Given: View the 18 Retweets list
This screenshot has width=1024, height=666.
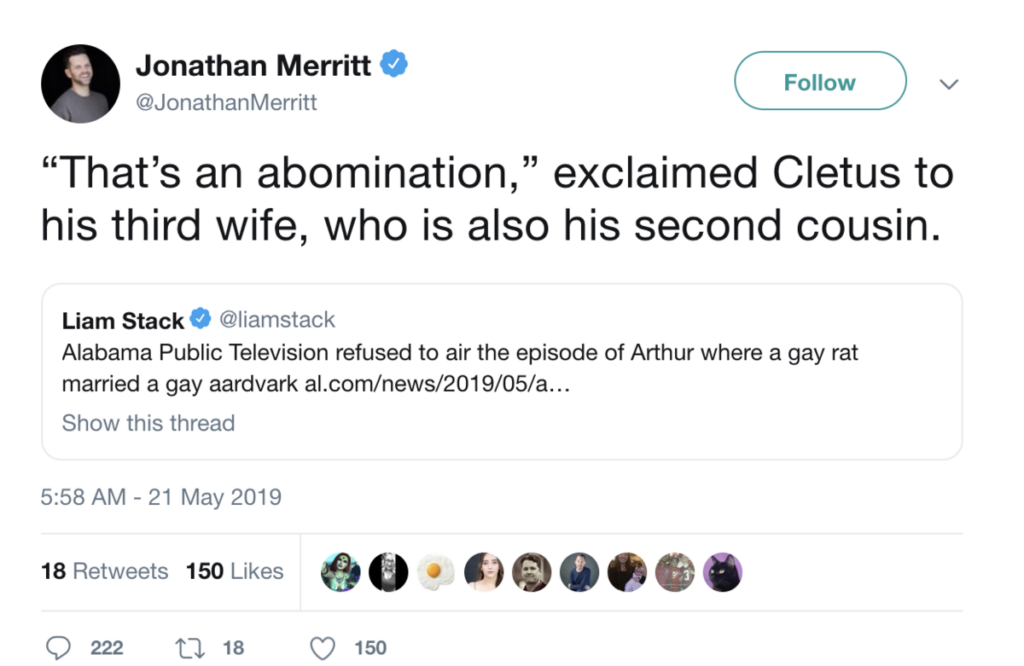Looking at the screenshot, I should click(104, 571).
